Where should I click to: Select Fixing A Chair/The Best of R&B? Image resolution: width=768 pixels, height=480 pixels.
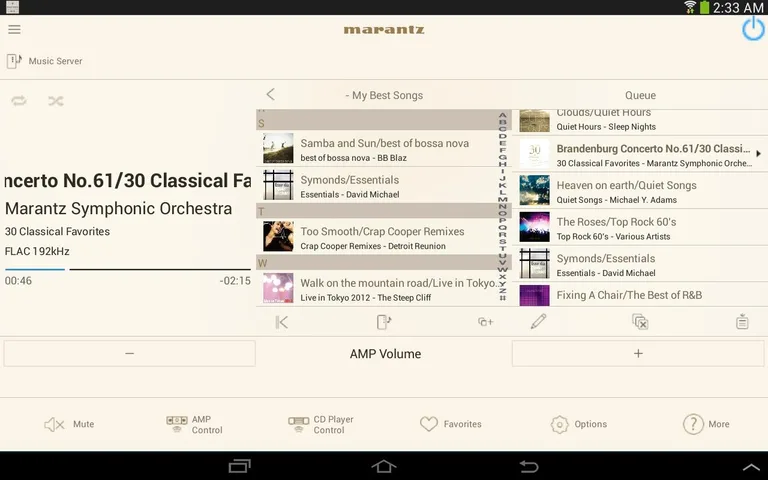(x=640, y=295)
